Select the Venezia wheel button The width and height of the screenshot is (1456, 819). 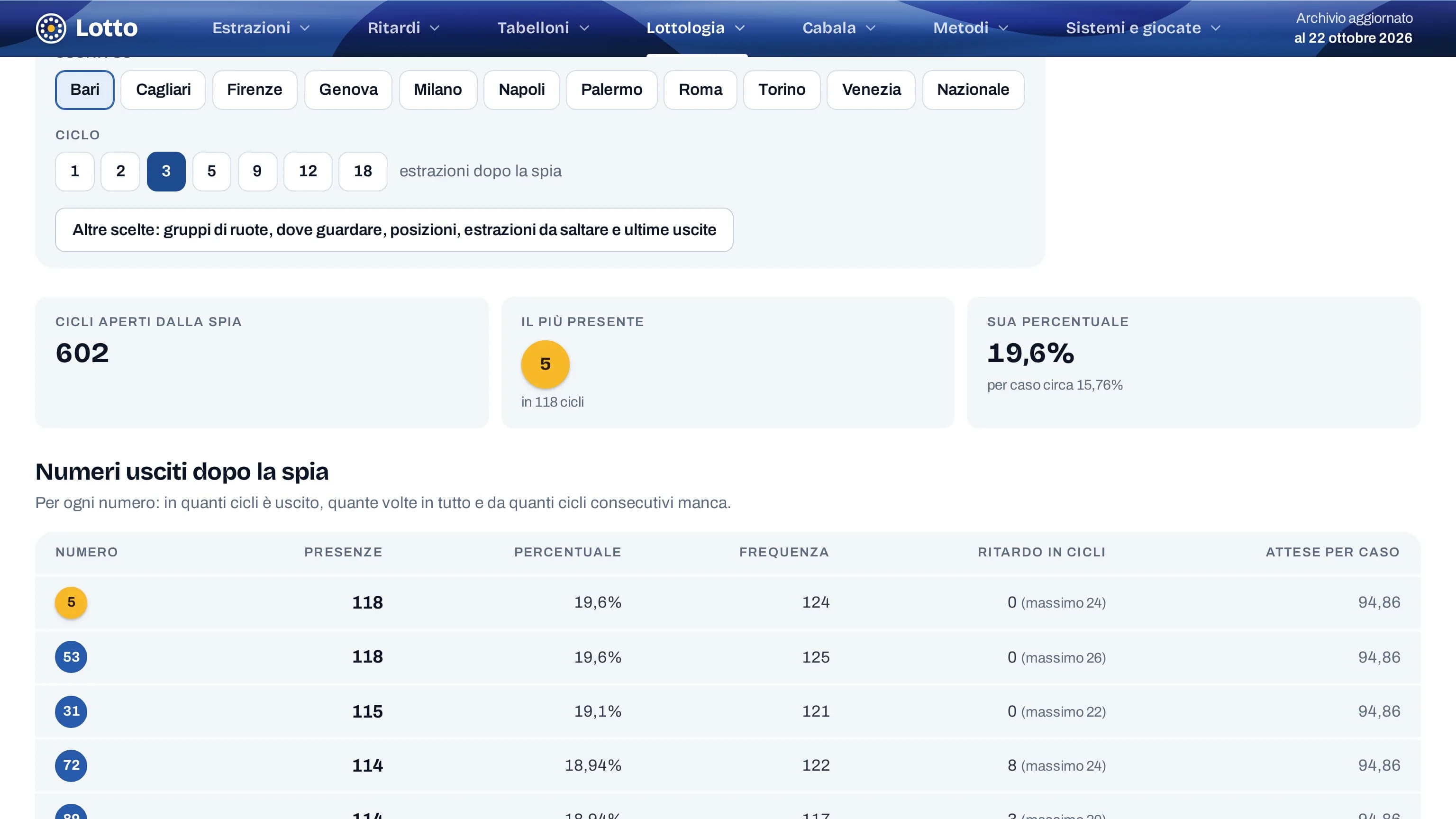(871, 90)
